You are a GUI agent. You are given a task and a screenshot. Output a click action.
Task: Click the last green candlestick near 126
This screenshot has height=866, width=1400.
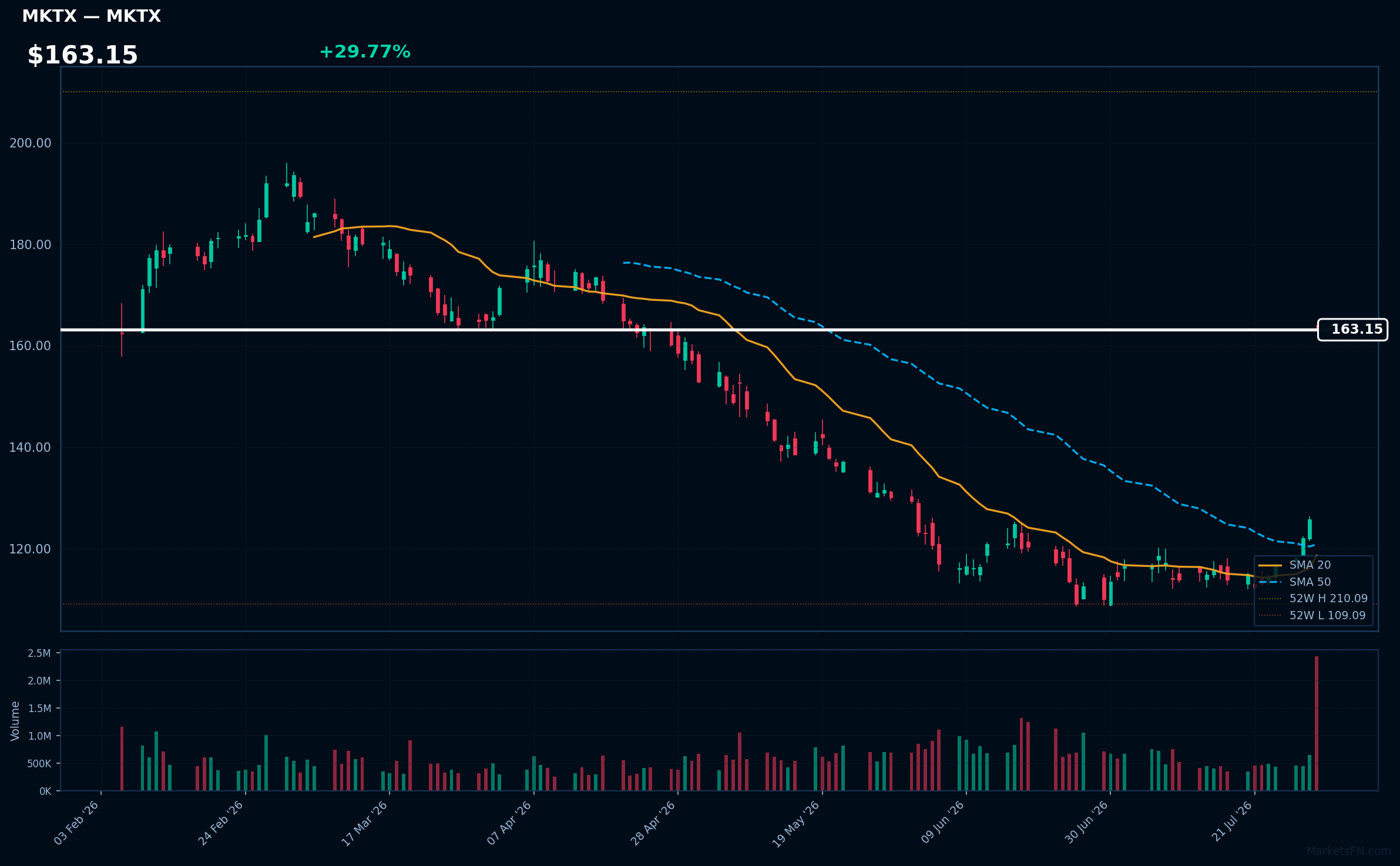(1310, 529)
